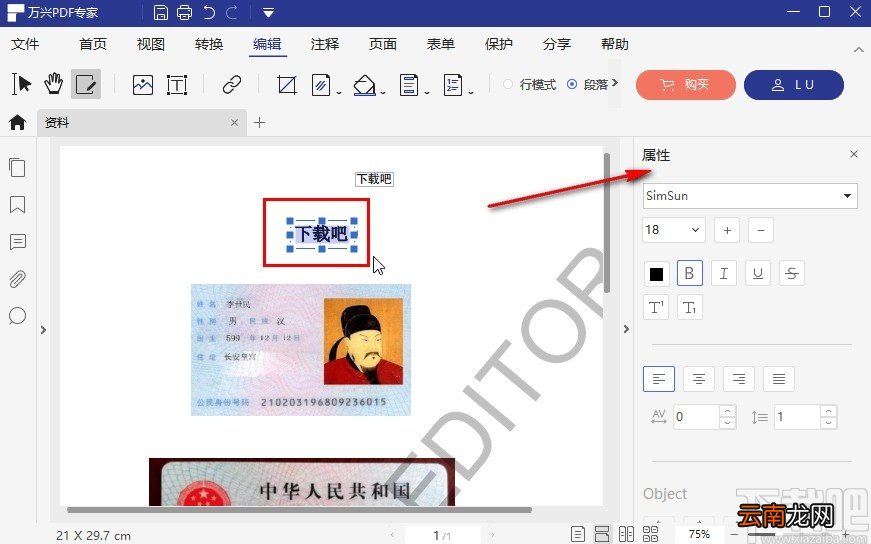Click the Print icon in title bar
871x544 pixels.
pyautogui.click(x=184, y=12)
